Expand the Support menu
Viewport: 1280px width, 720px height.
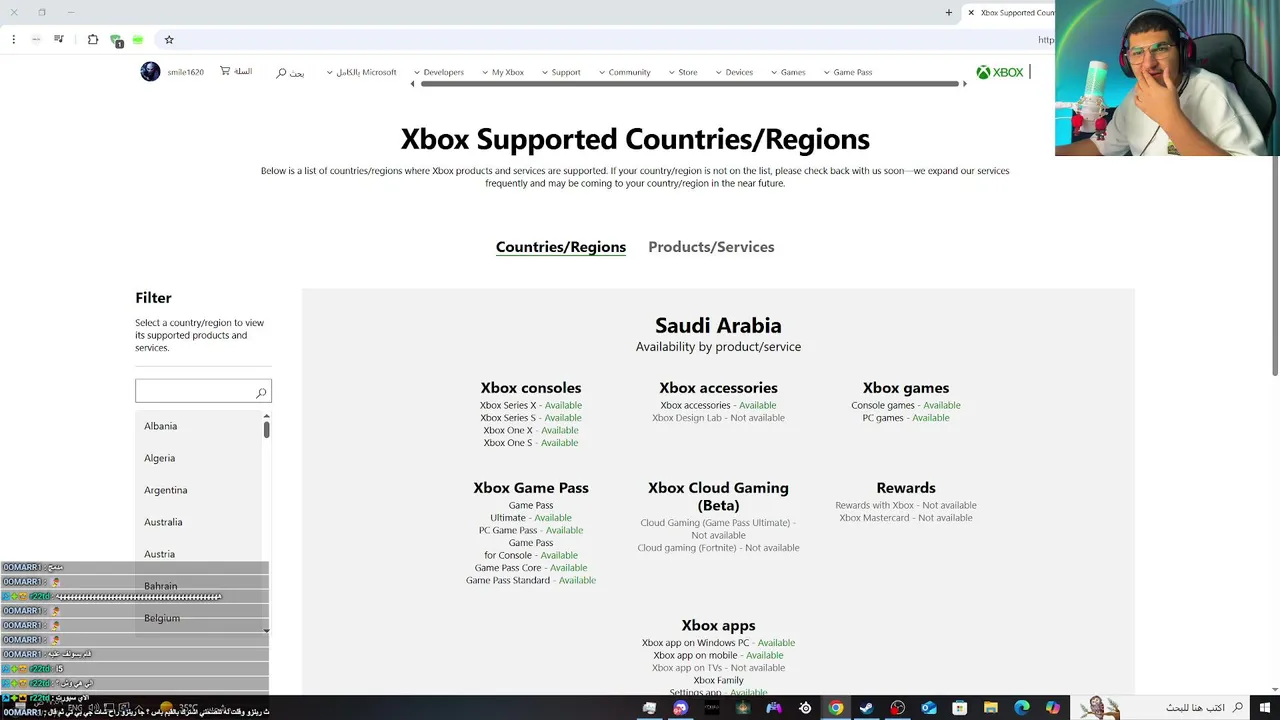pyautogui.click(x=561, y=72)
